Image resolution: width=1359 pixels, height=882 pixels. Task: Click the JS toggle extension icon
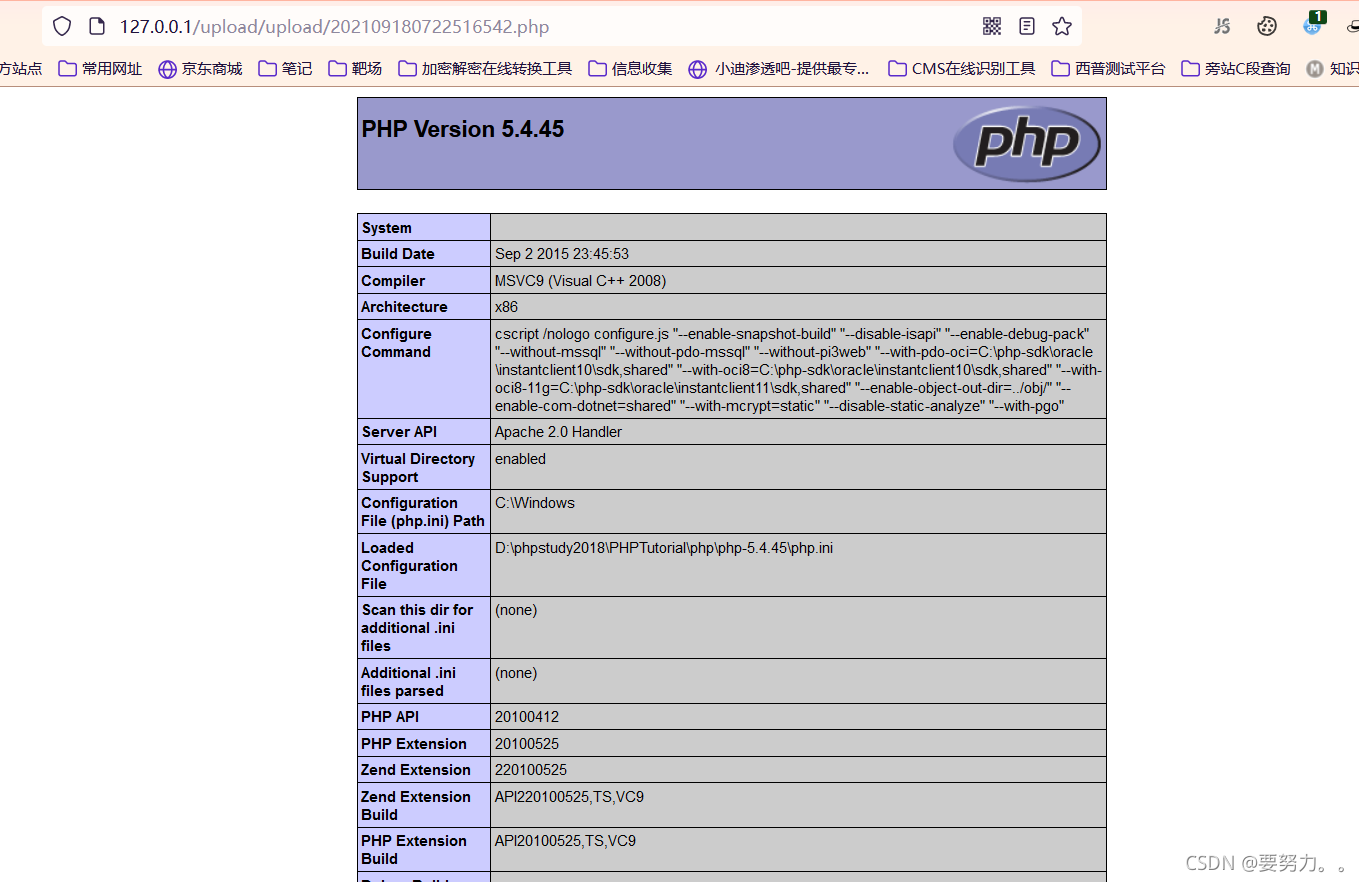(x=1222, y=27)
